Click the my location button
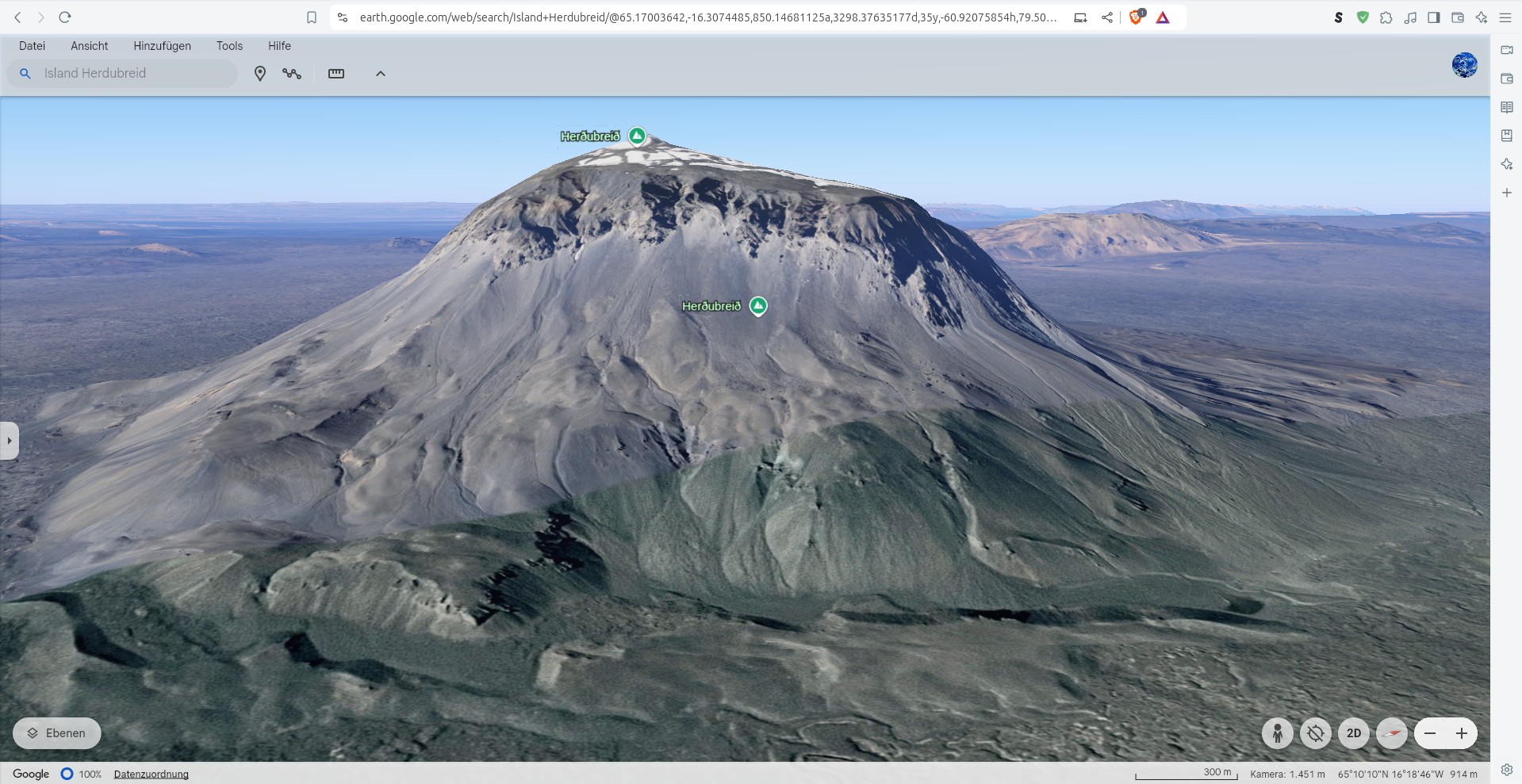This screenshot has width=1522, height=784. [x=1316, y=733]
